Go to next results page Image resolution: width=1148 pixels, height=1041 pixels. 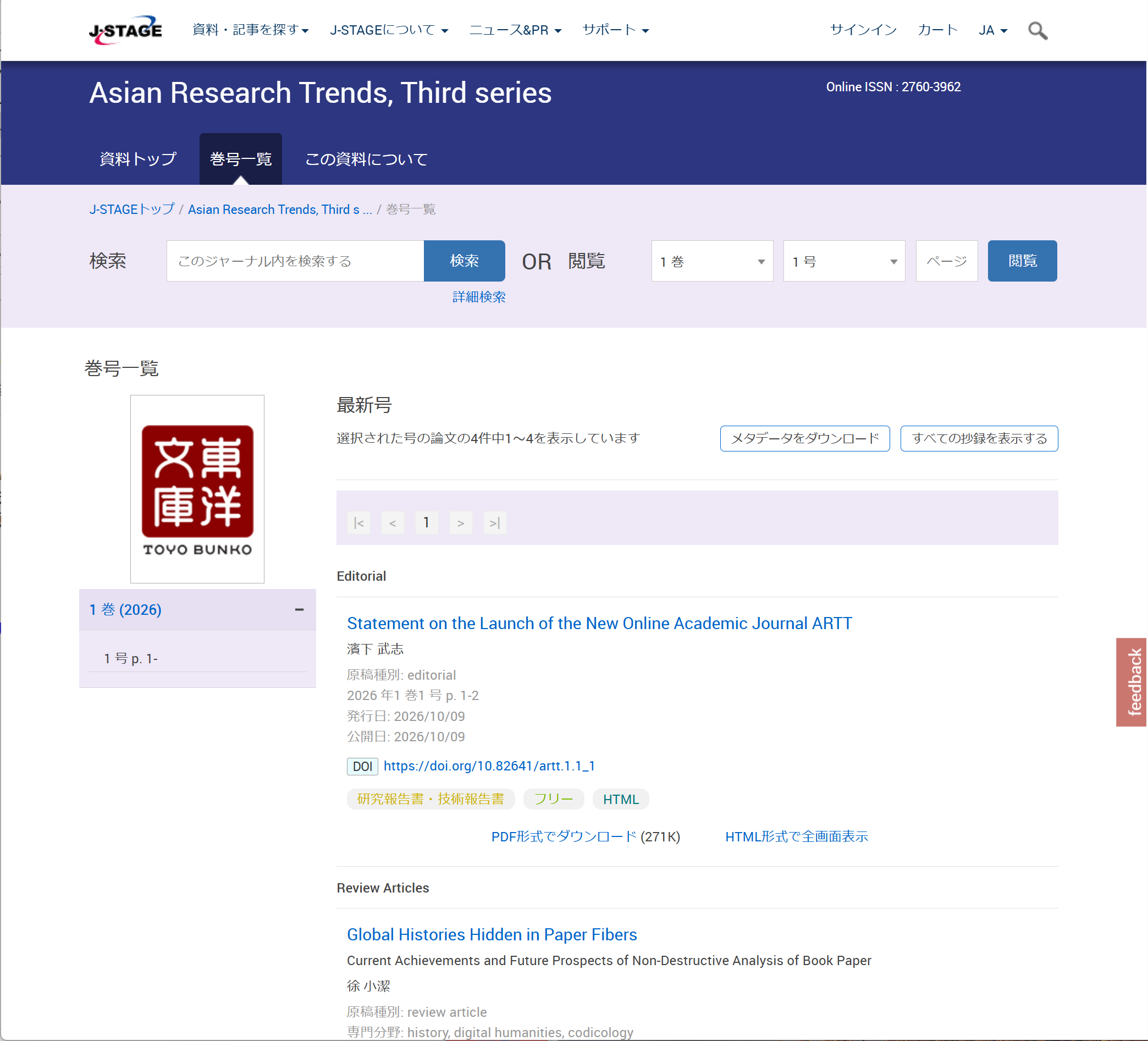coord(461,523)
